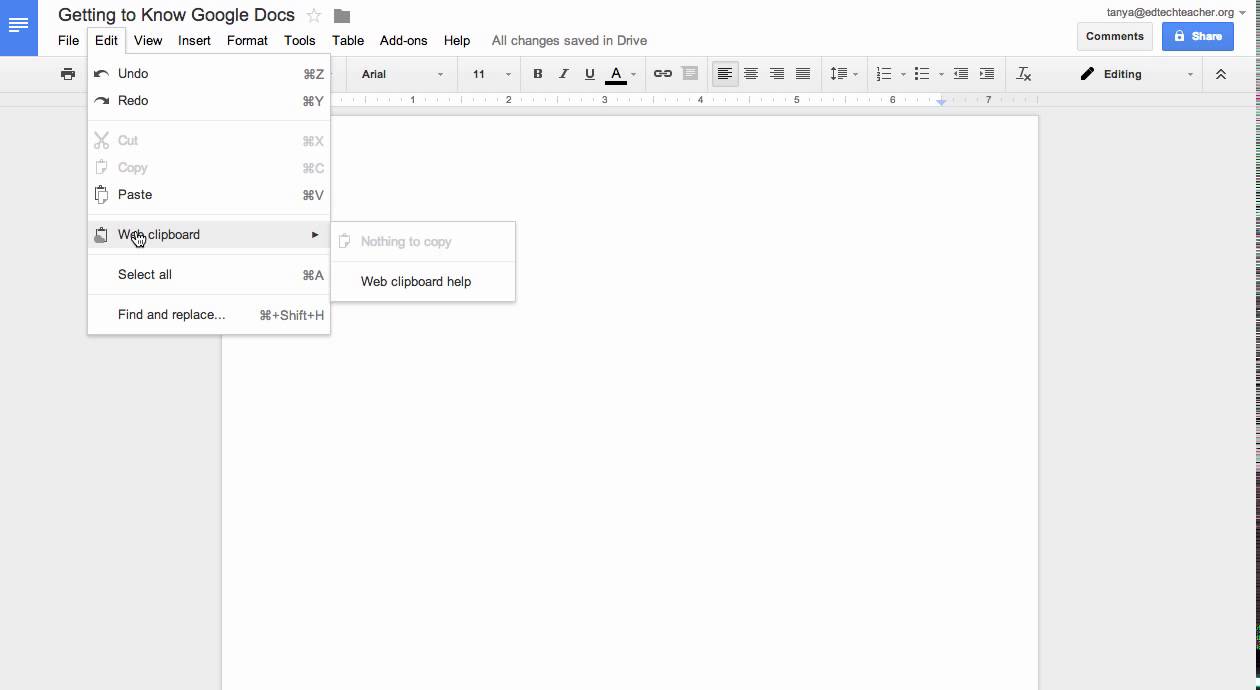This screenshot has width=1260, height=690.
Task: Open the Insert menu
Action: (x=194, y=40)
